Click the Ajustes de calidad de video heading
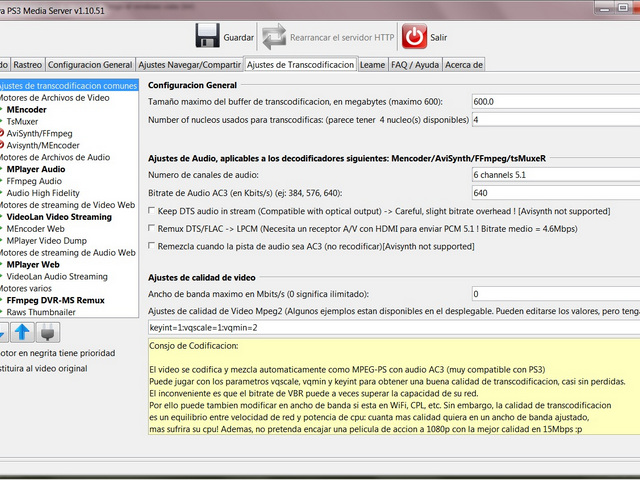This screenshot has width=640, height=480. pyautogui.click(x=202, y=278)
